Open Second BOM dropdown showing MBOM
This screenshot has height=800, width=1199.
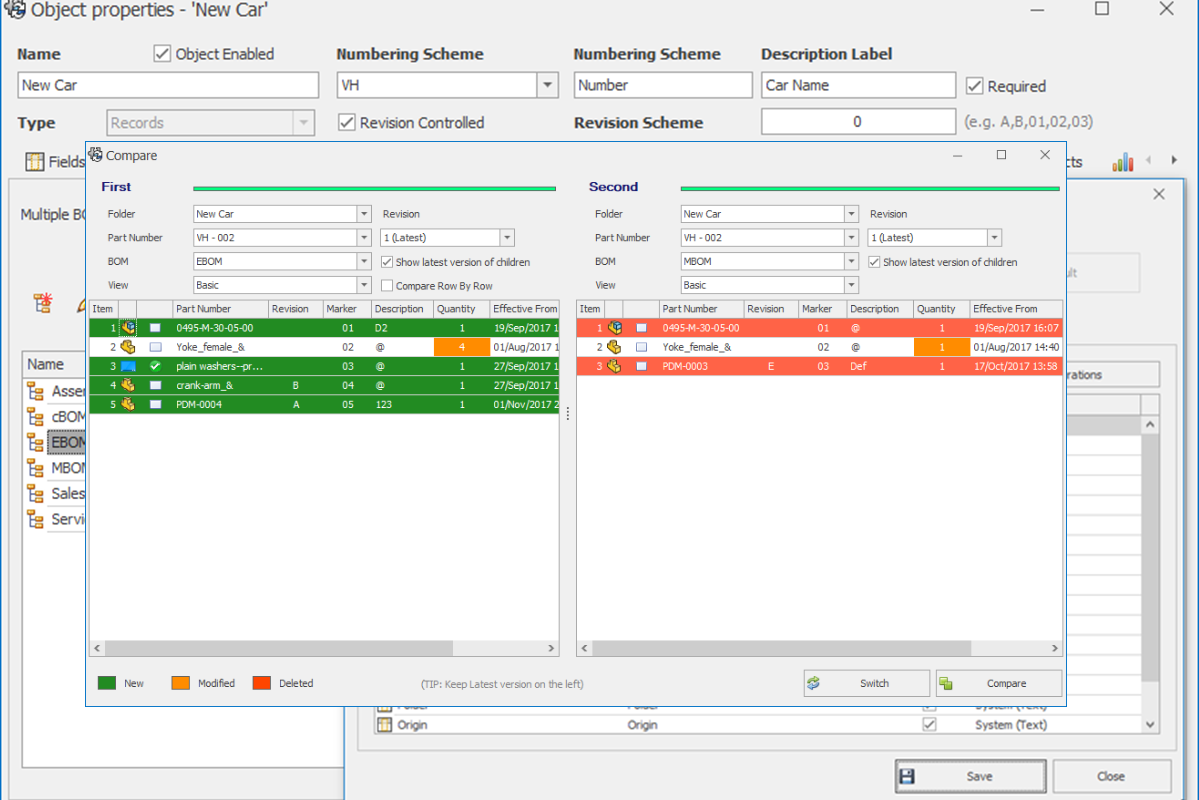(851, 262)
